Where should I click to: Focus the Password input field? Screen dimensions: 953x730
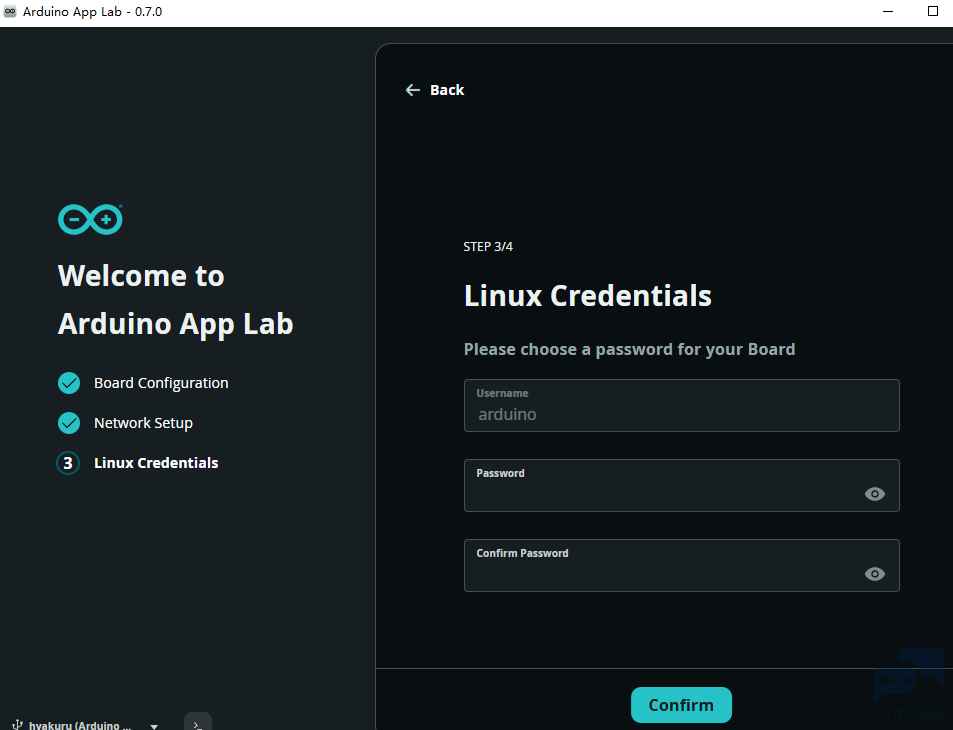click(x=681, y=486)
